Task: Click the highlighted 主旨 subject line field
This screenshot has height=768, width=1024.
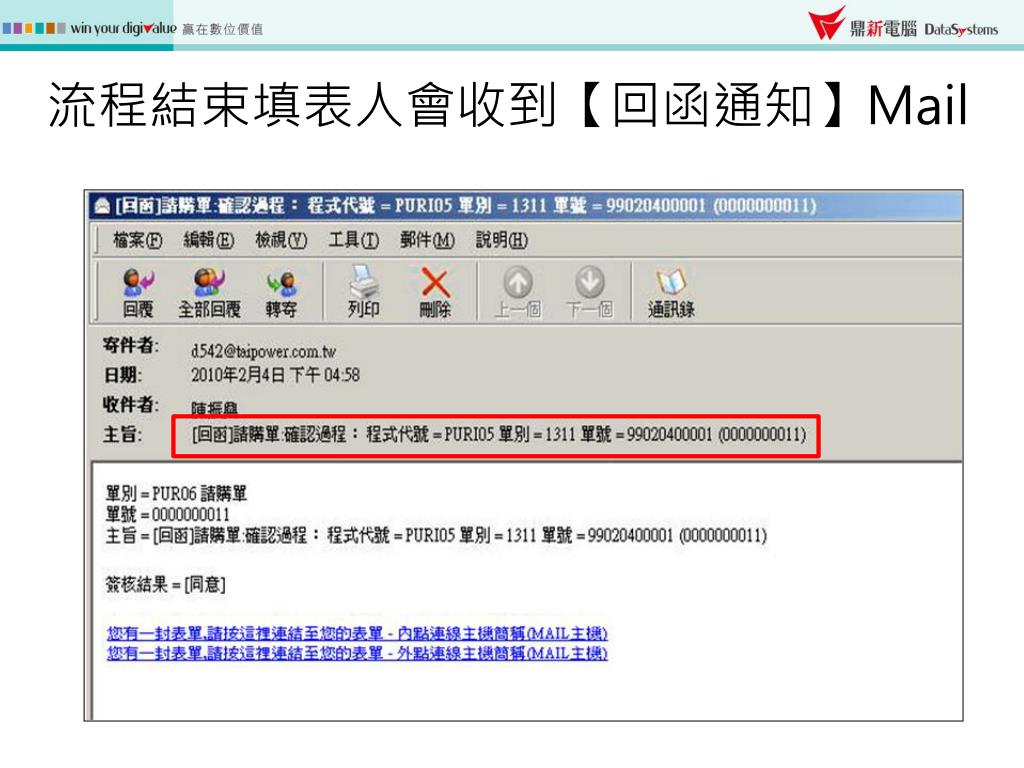Action: (496, 436)
